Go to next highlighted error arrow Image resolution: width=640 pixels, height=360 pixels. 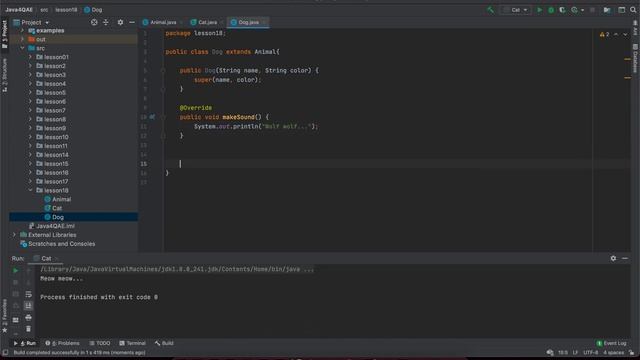click(x=625, y=35)
